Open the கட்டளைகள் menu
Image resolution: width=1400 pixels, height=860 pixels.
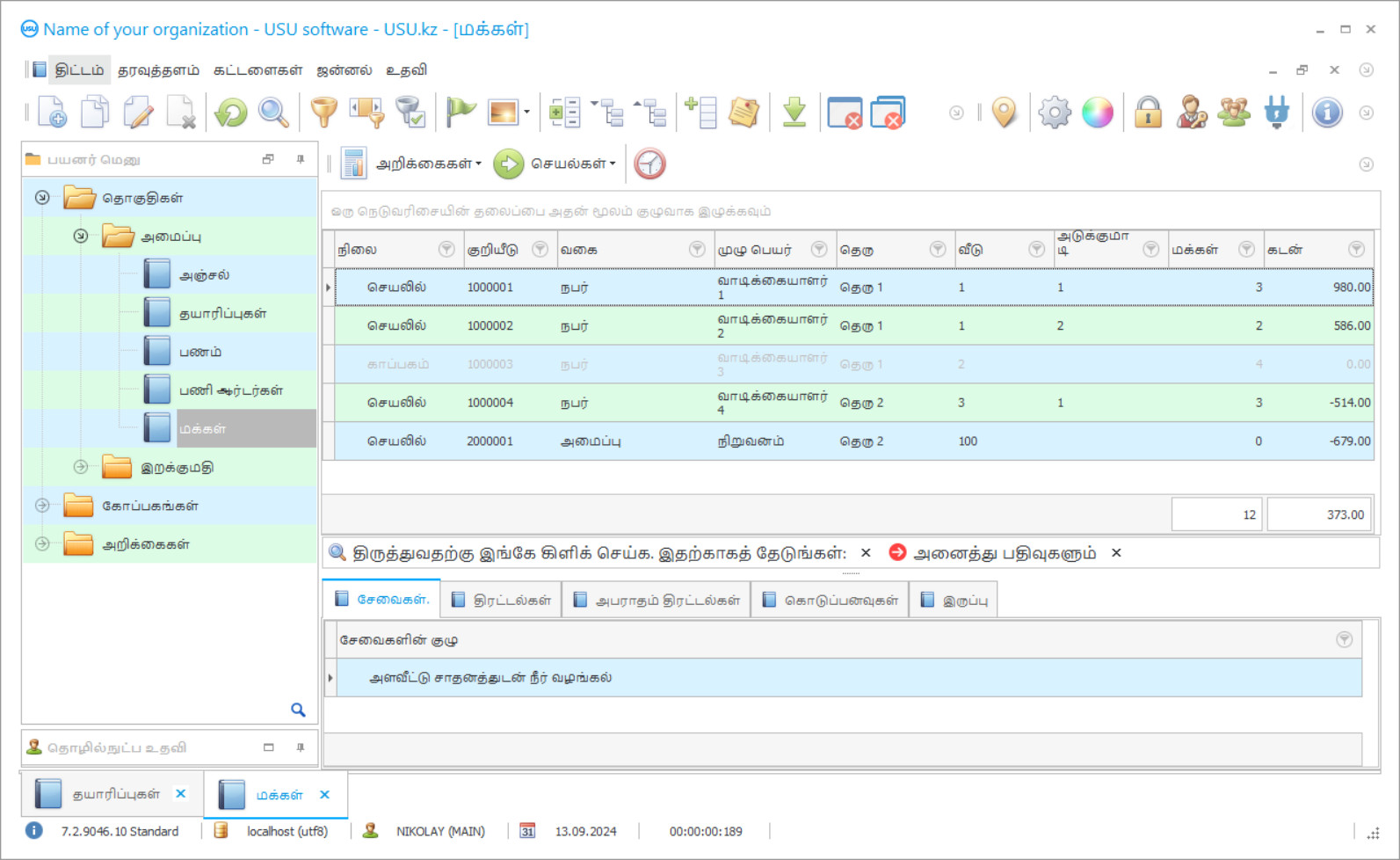(x=258, y=69)
